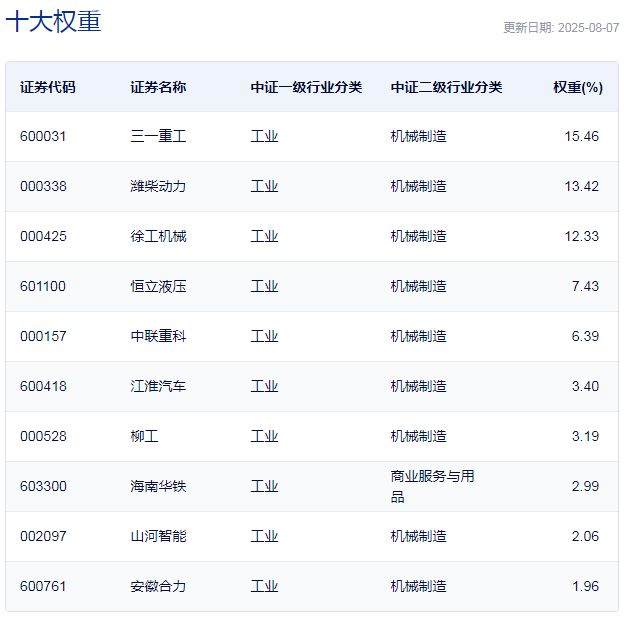Click weight value 6.39

[x=585, y=336]
